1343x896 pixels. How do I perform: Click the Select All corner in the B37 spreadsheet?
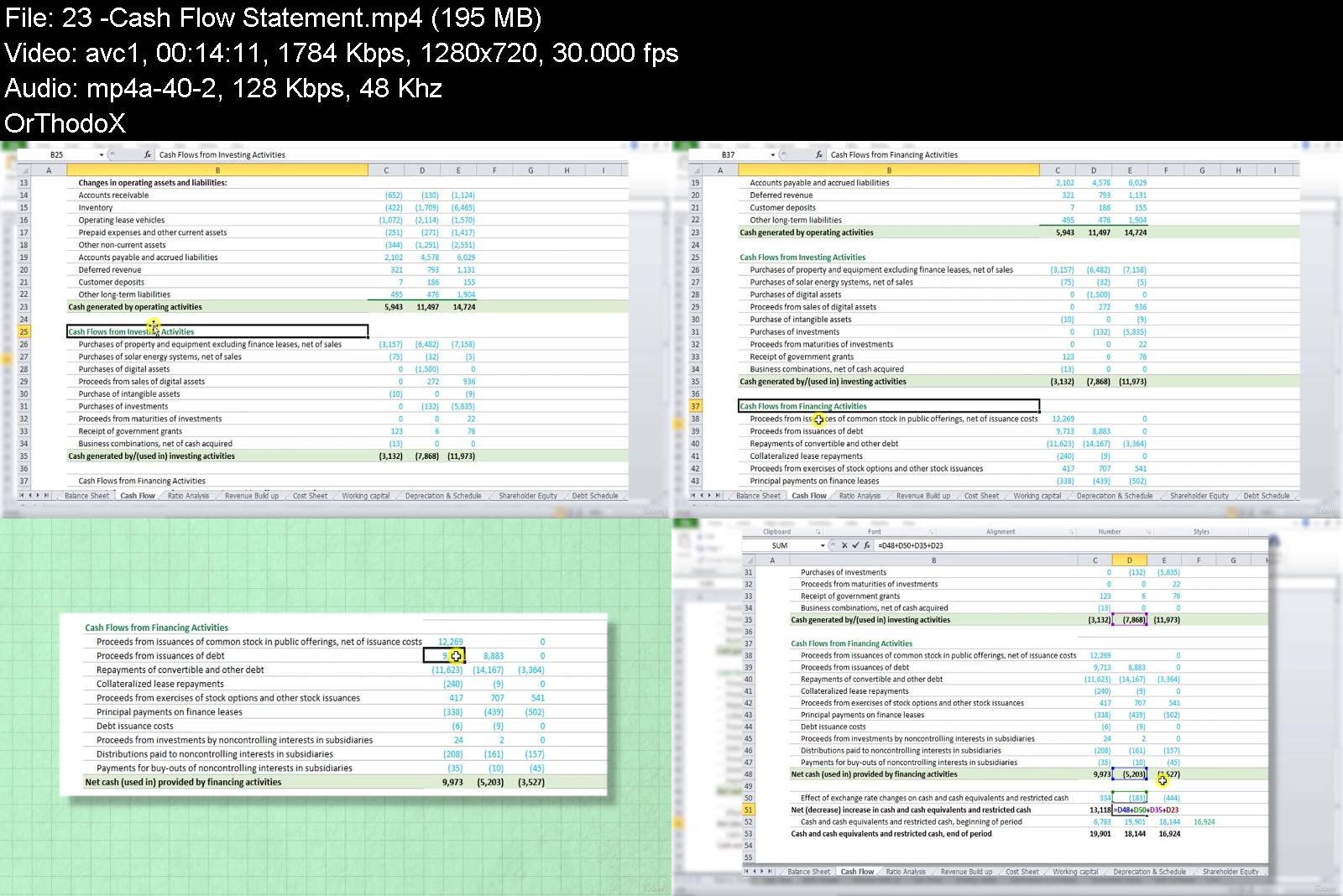(x=695, y=170)
